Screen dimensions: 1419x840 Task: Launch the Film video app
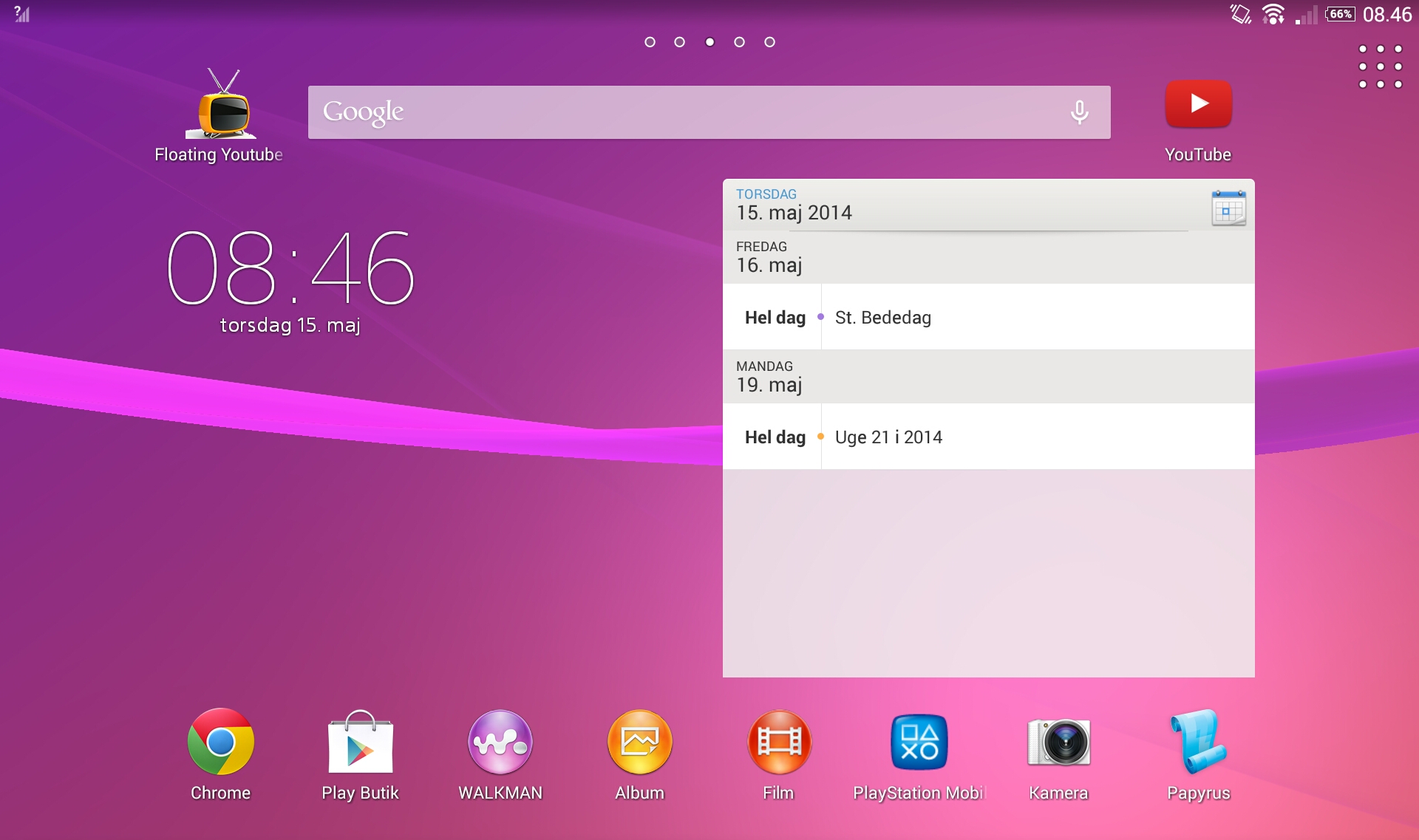(778, 743)
